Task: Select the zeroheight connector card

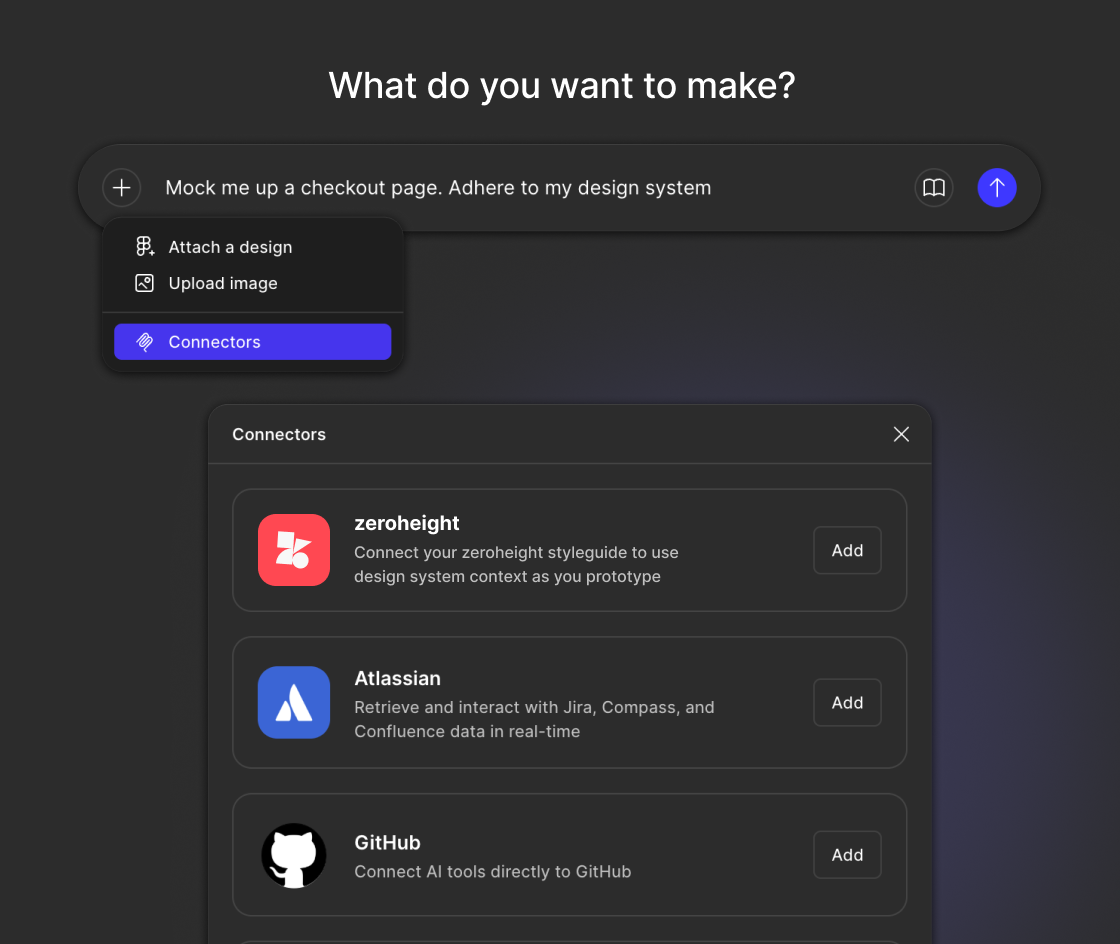Action: [570, 550]
